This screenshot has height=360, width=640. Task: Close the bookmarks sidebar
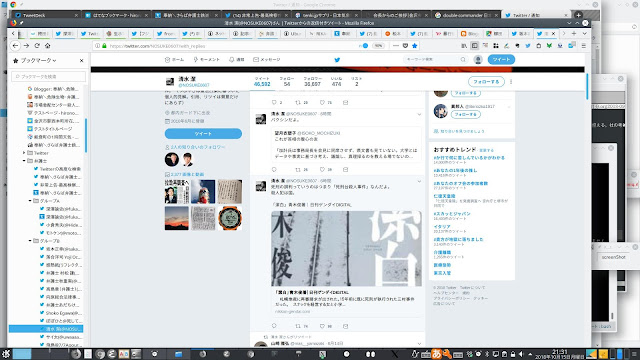(82, 60)
